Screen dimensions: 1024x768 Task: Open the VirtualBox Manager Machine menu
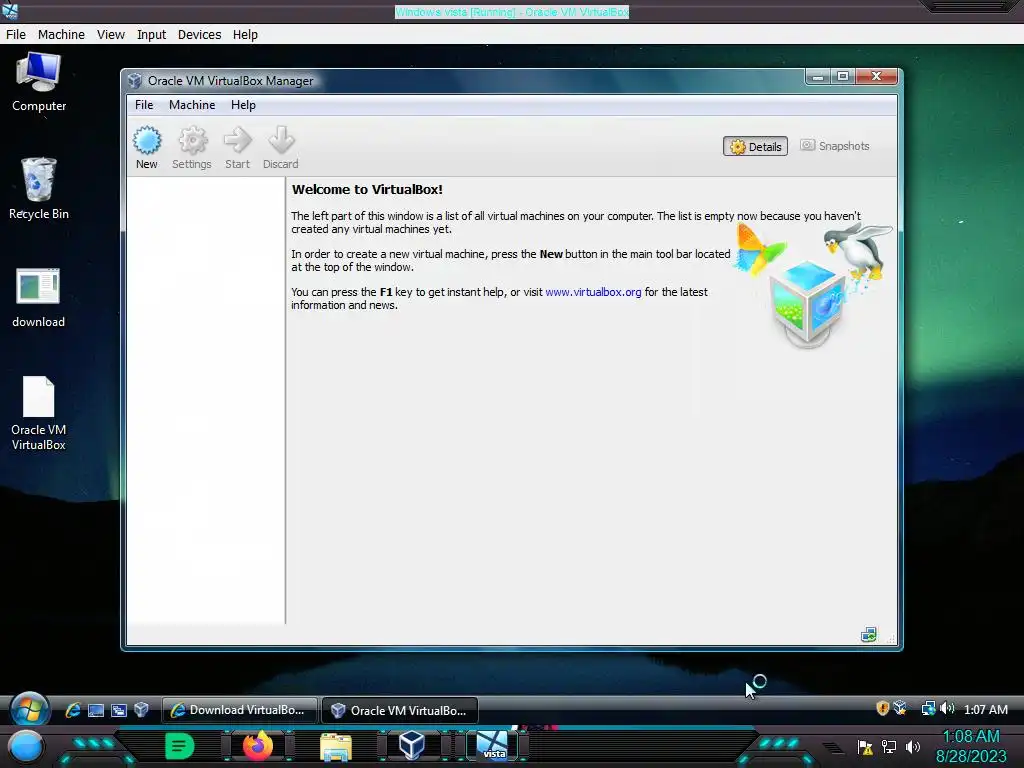(x=192, y=104)
